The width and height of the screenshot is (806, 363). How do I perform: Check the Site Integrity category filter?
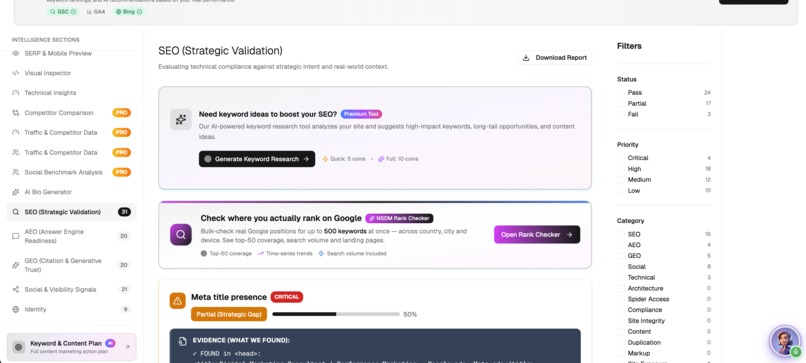pyautogui.click(x=621, y=320)
